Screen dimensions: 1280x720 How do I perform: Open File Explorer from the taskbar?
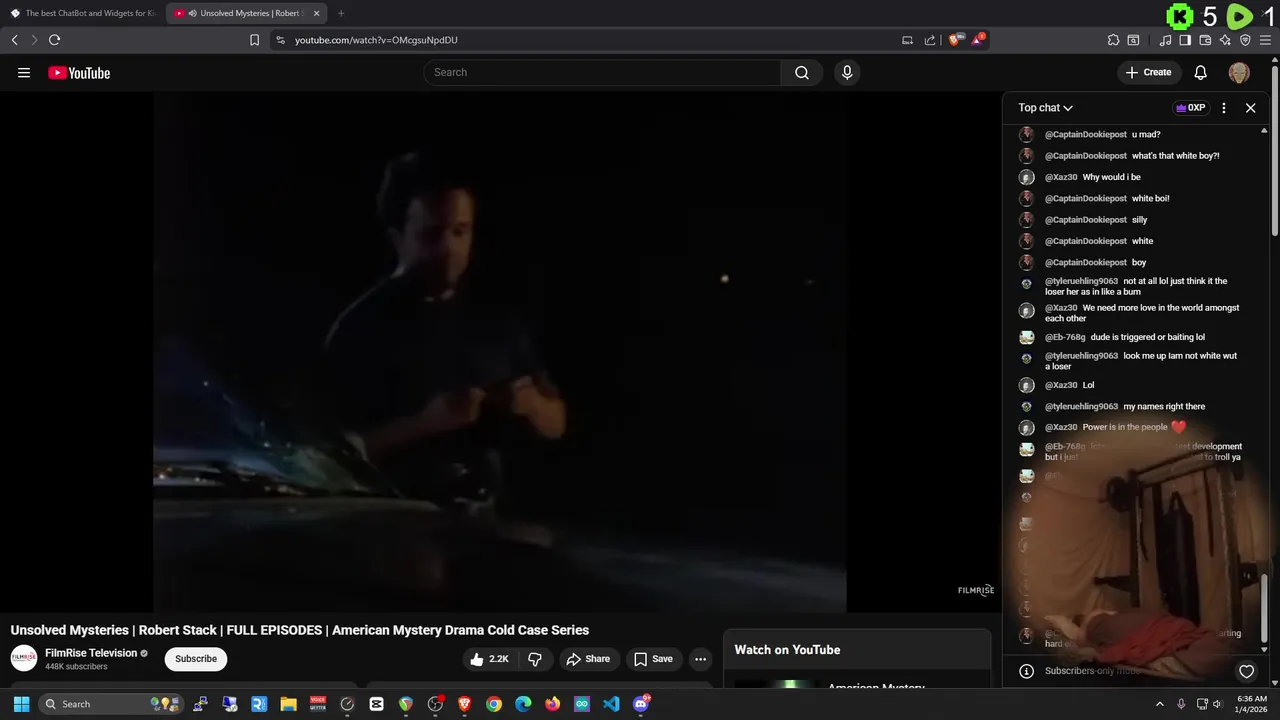[x=288, y=704]
